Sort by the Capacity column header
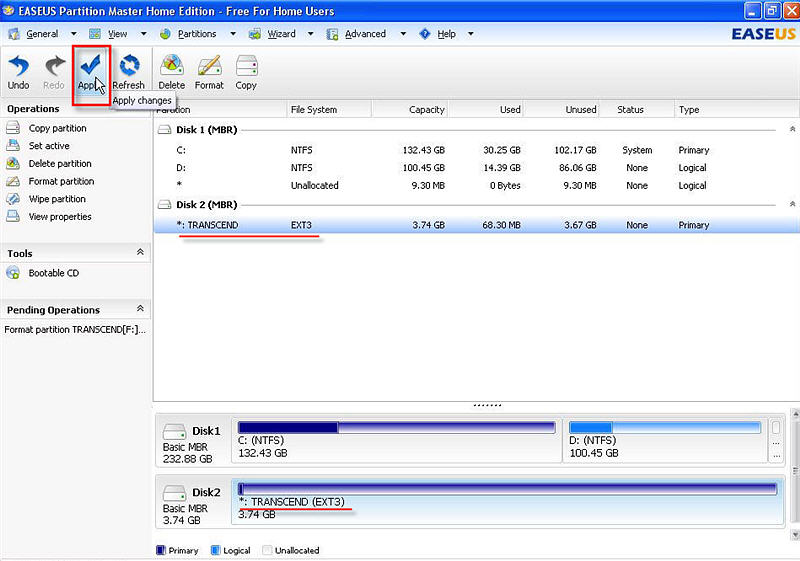Screen dimensions: 800x561 tap(409, 110)
